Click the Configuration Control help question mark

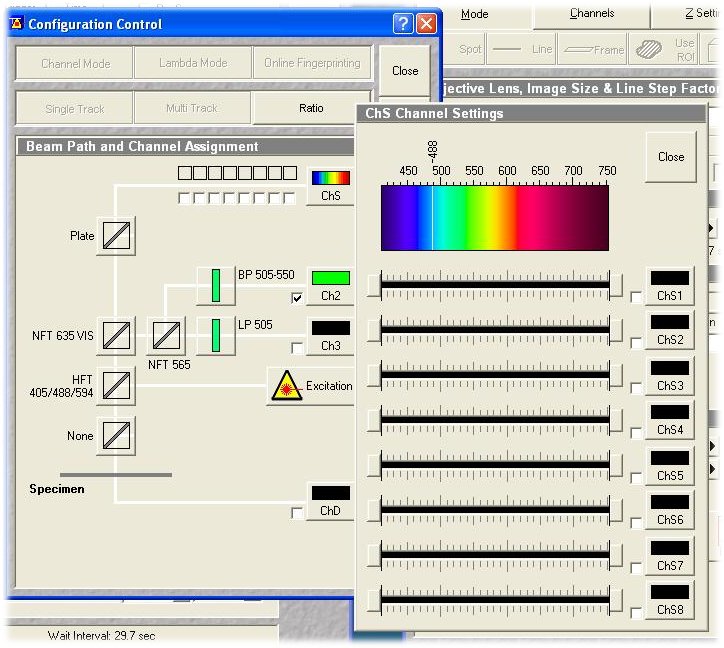402,24
